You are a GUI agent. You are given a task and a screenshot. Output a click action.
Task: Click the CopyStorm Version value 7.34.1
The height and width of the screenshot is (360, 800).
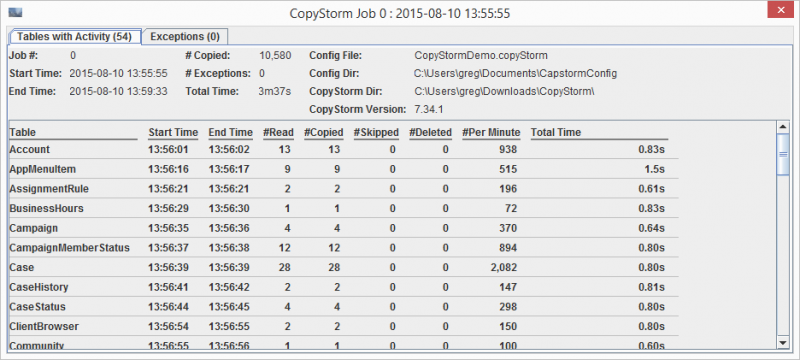(429, 110)
